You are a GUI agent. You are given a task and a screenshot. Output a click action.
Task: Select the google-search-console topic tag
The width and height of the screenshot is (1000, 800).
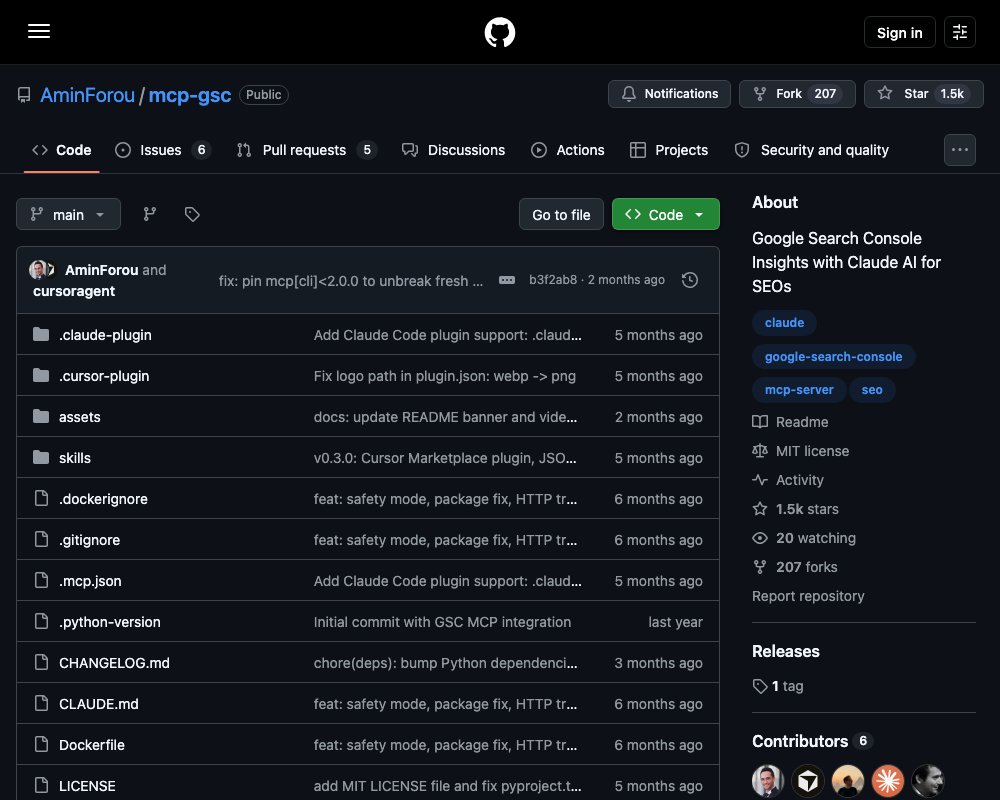click(833, 357)
